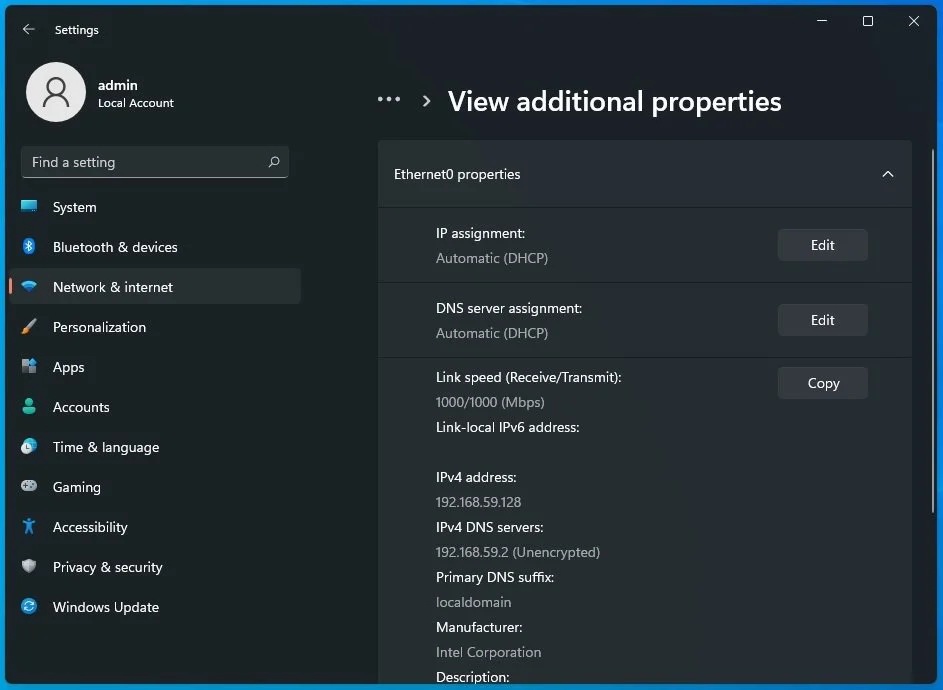Minimize the Settings window
943x690 pixels.
tap(822, 21)
